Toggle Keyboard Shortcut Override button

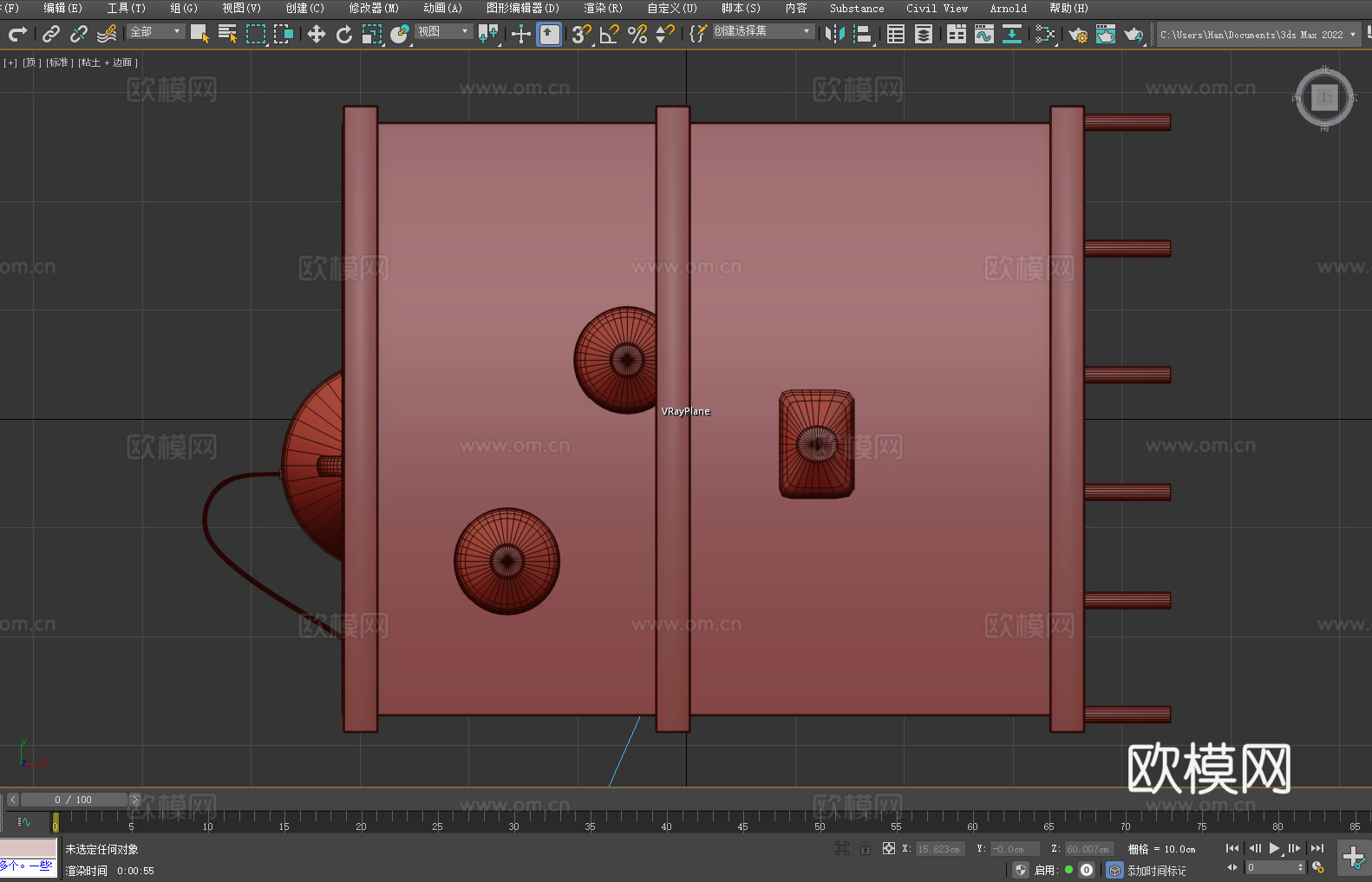coord(549,34)
